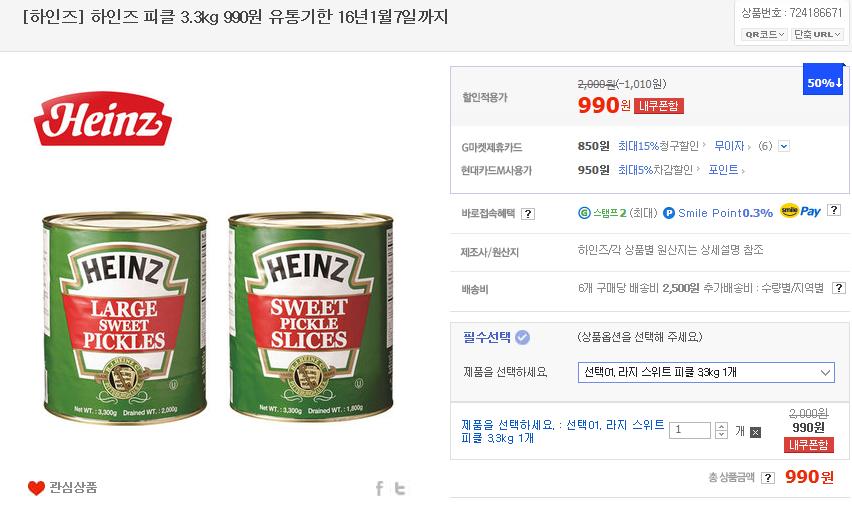Screen dimensions: 852x507
Task: Expand the QR코드 dropdown
Action: click(764, 34)
